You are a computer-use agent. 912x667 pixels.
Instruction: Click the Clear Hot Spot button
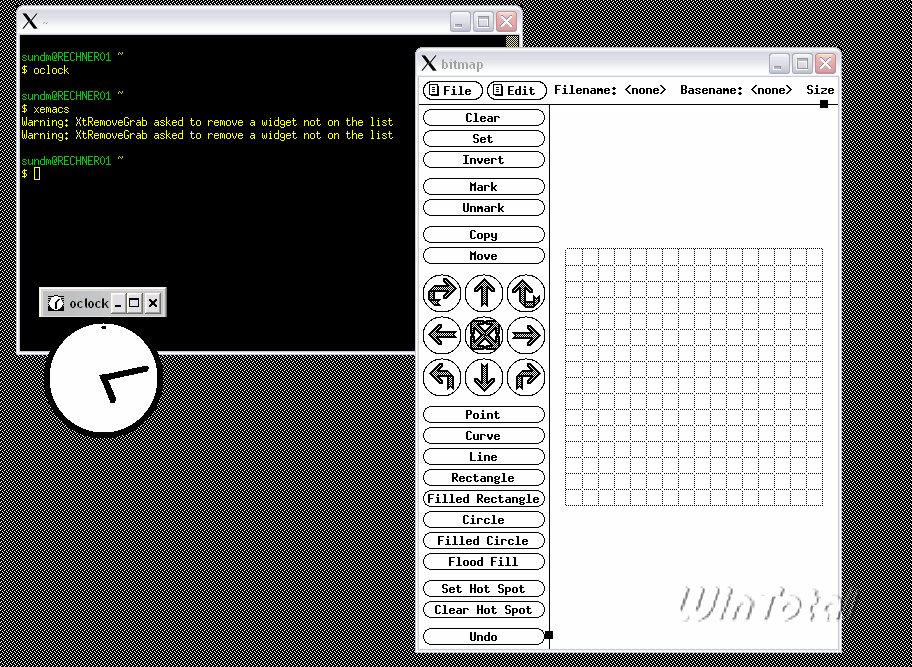(484, 609)
